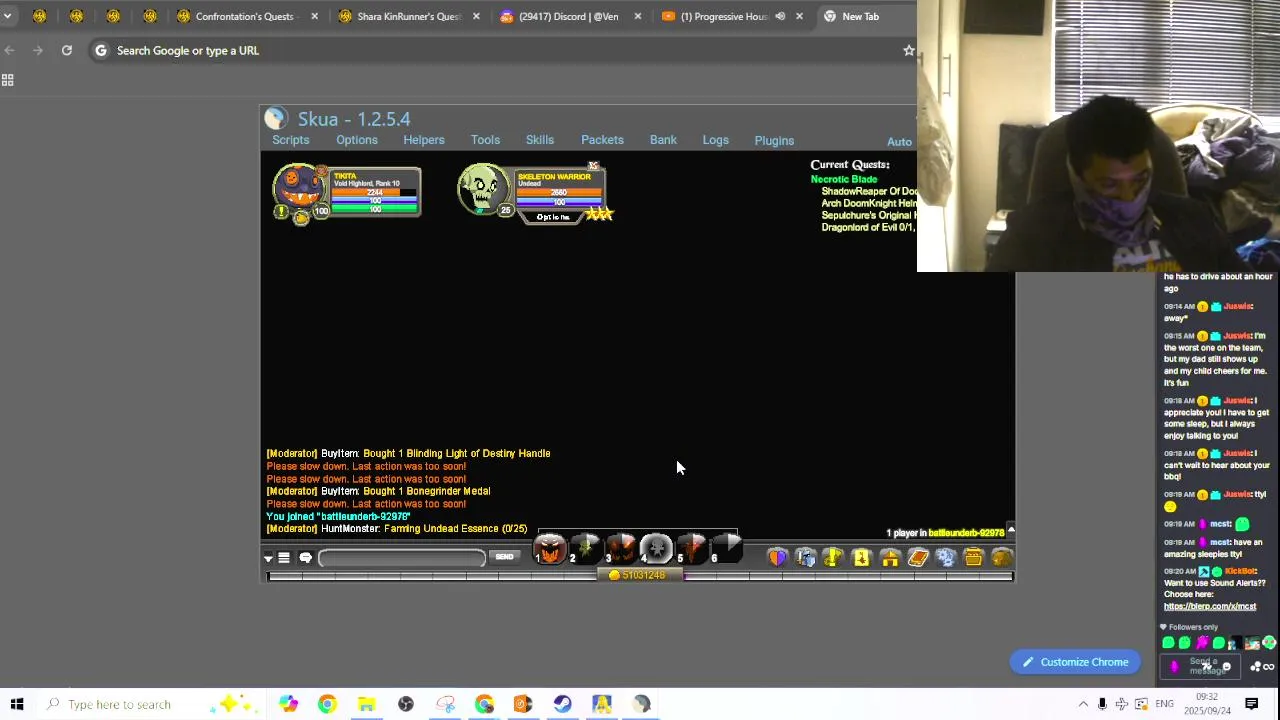Open the Windows notification center
The image size is (1280, 720).
pyautogui.click(x=1251, y=704)
